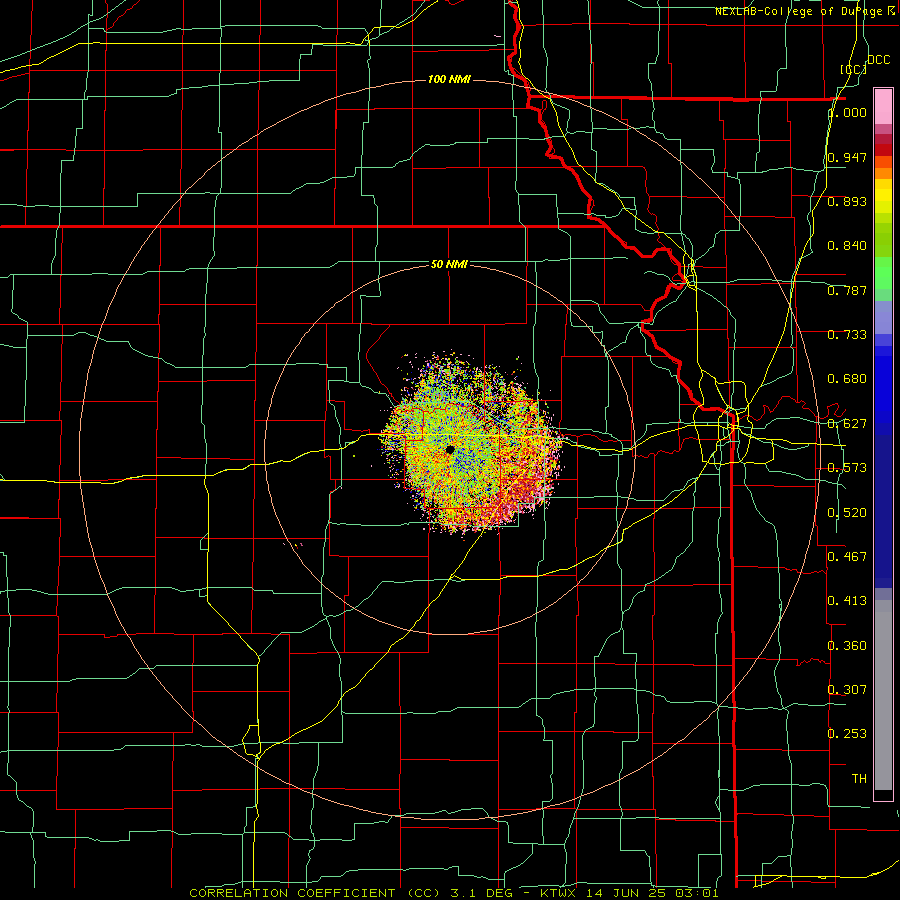Click the red segment of the color bar
The width and height of the screenshot is (900, 900).
point(883,150)
